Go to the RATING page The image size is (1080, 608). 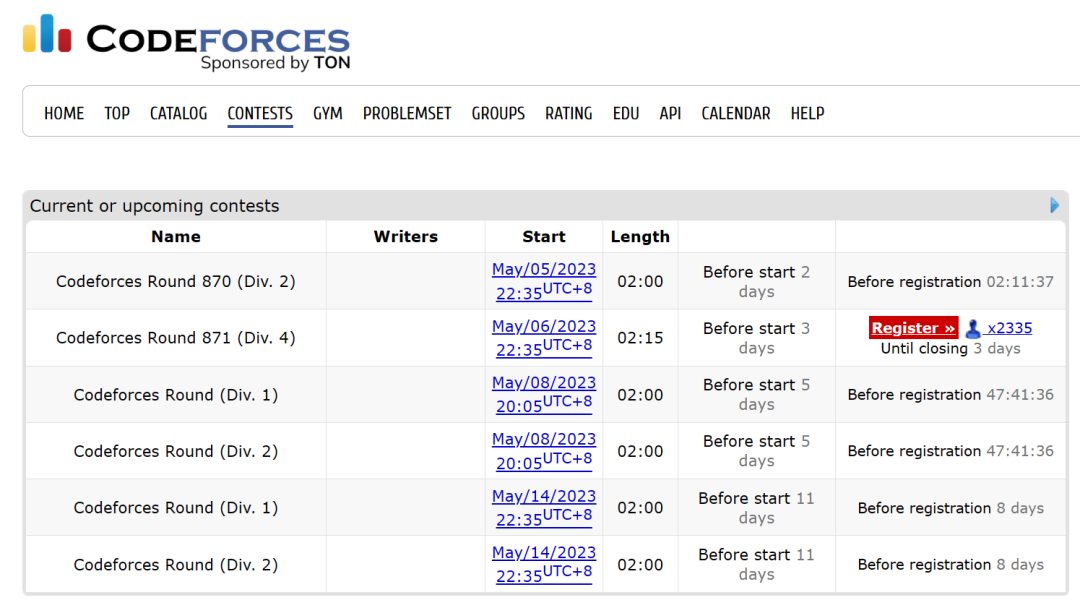569,113
